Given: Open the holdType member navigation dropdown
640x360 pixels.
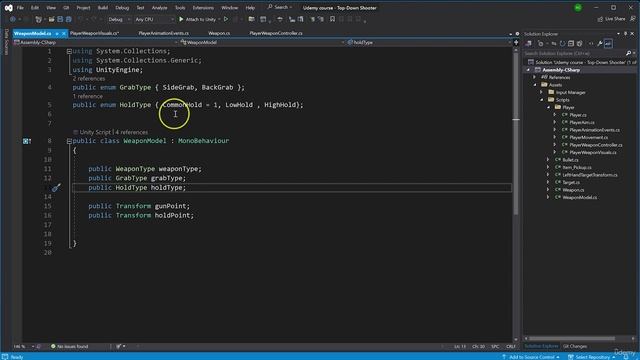Looking at the screenshot, I should 429,42.
